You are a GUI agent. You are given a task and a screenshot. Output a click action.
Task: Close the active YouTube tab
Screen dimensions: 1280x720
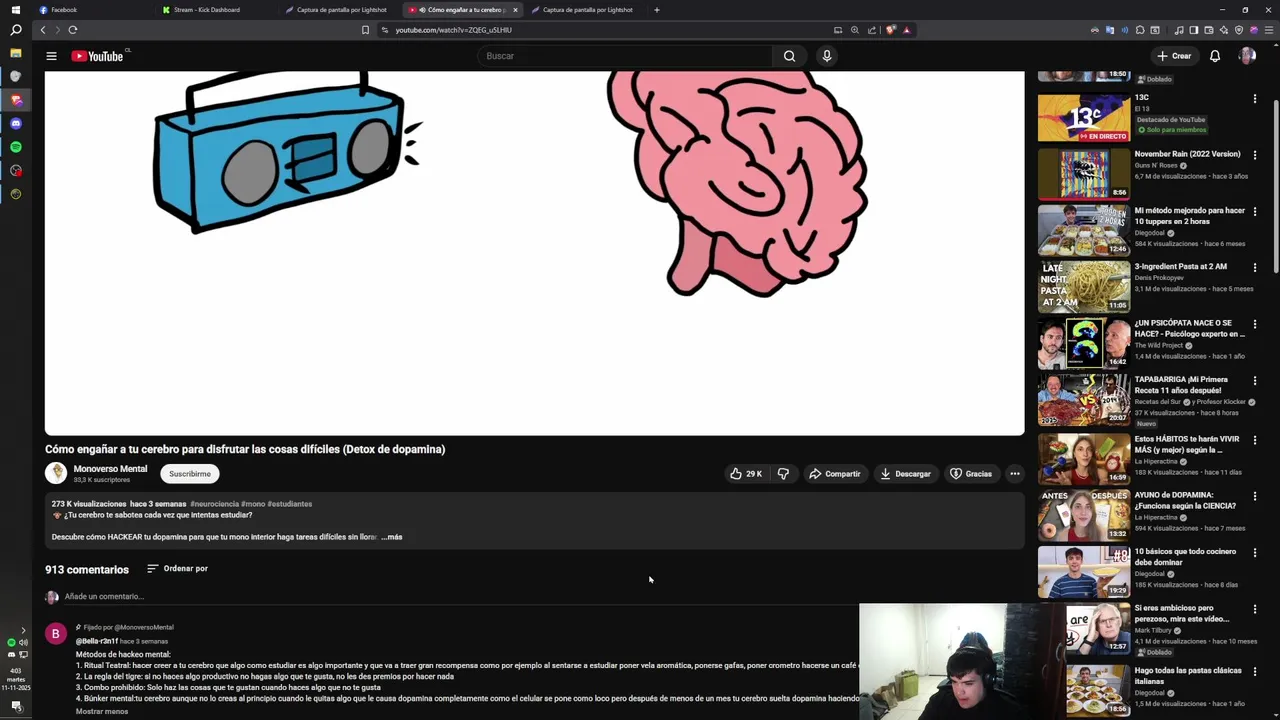pyautogui.click(x=515, y=10)
